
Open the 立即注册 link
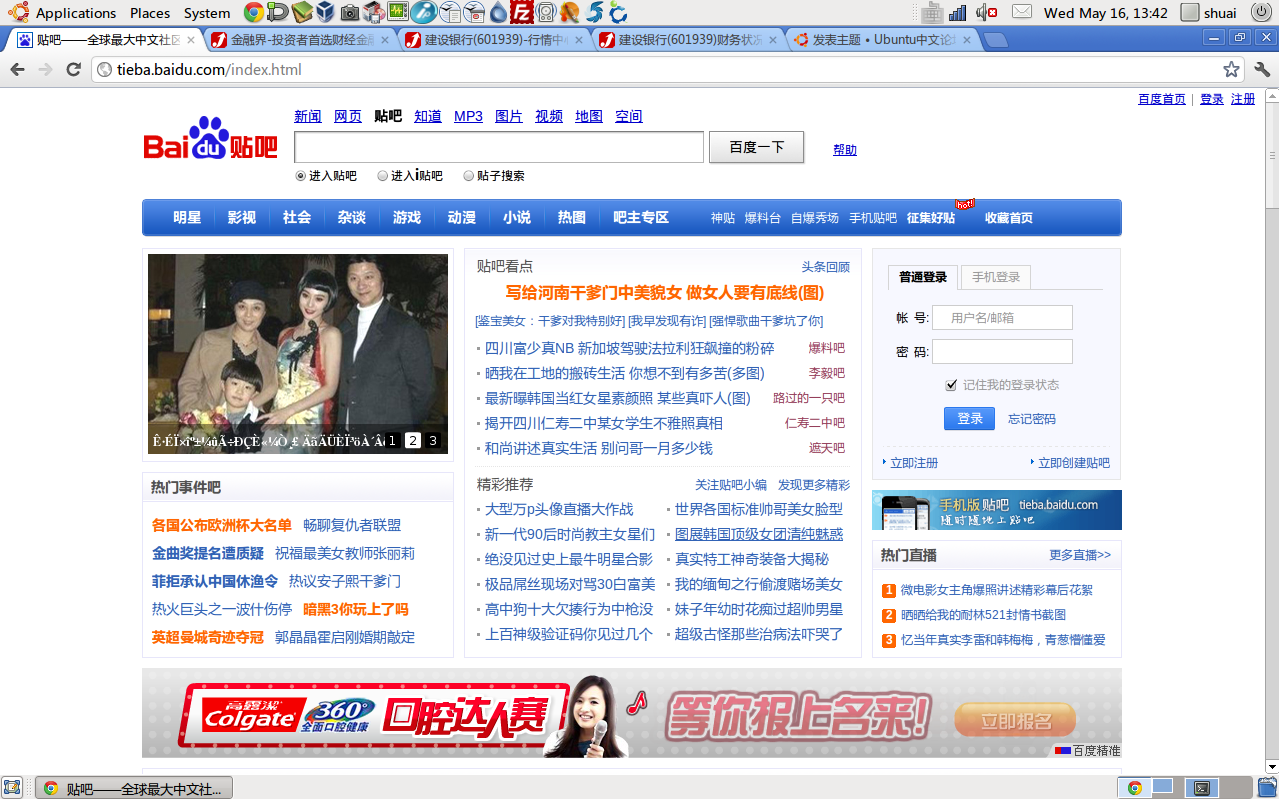(914, 463)
